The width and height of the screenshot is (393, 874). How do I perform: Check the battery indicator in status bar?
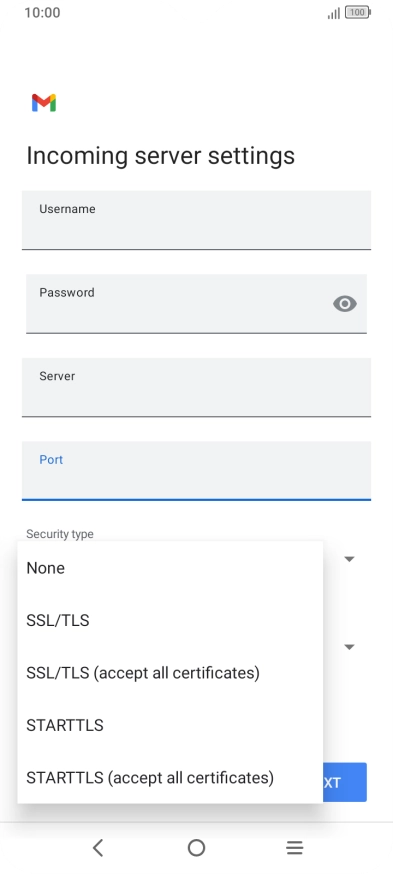(357, 12)
